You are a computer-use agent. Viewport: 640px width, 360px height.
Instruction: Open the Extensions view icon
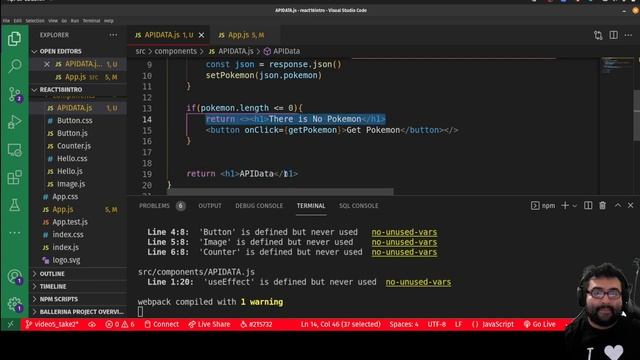(x=15, y=178)
